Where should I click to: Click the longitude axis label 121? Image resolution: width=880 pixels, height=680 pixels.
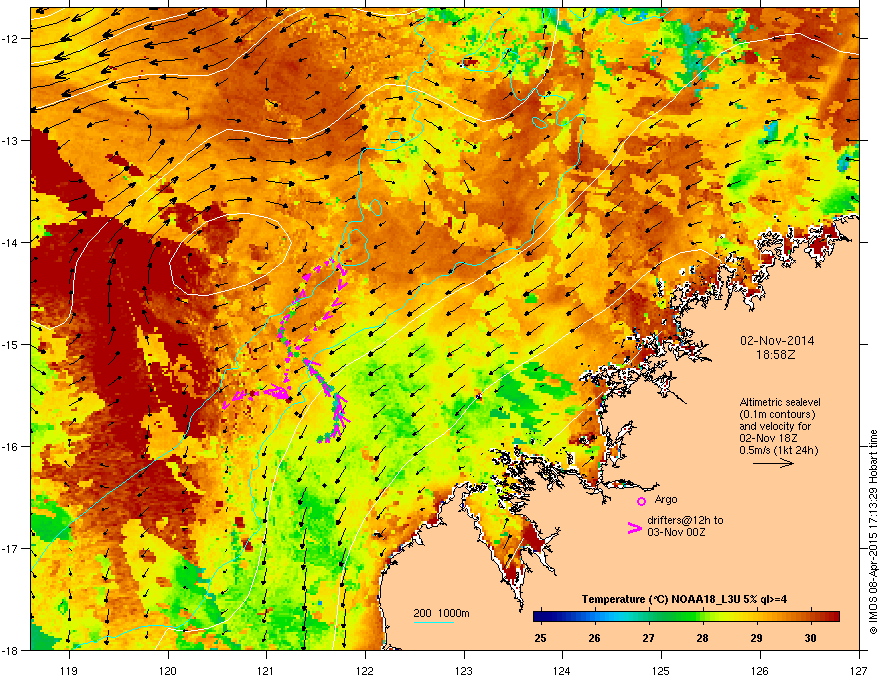[266, 670]
